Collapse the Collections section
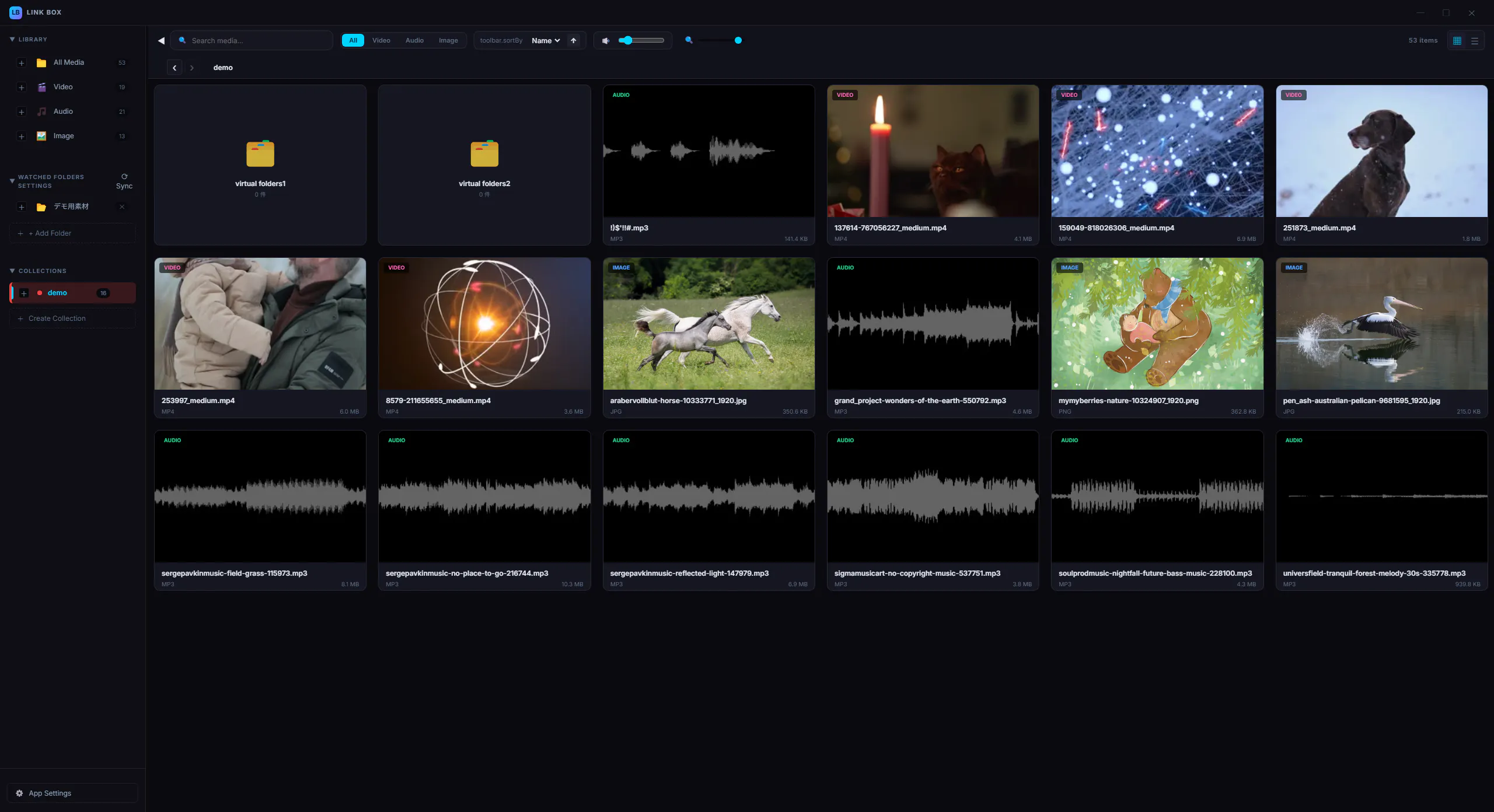 pos(12,271)
